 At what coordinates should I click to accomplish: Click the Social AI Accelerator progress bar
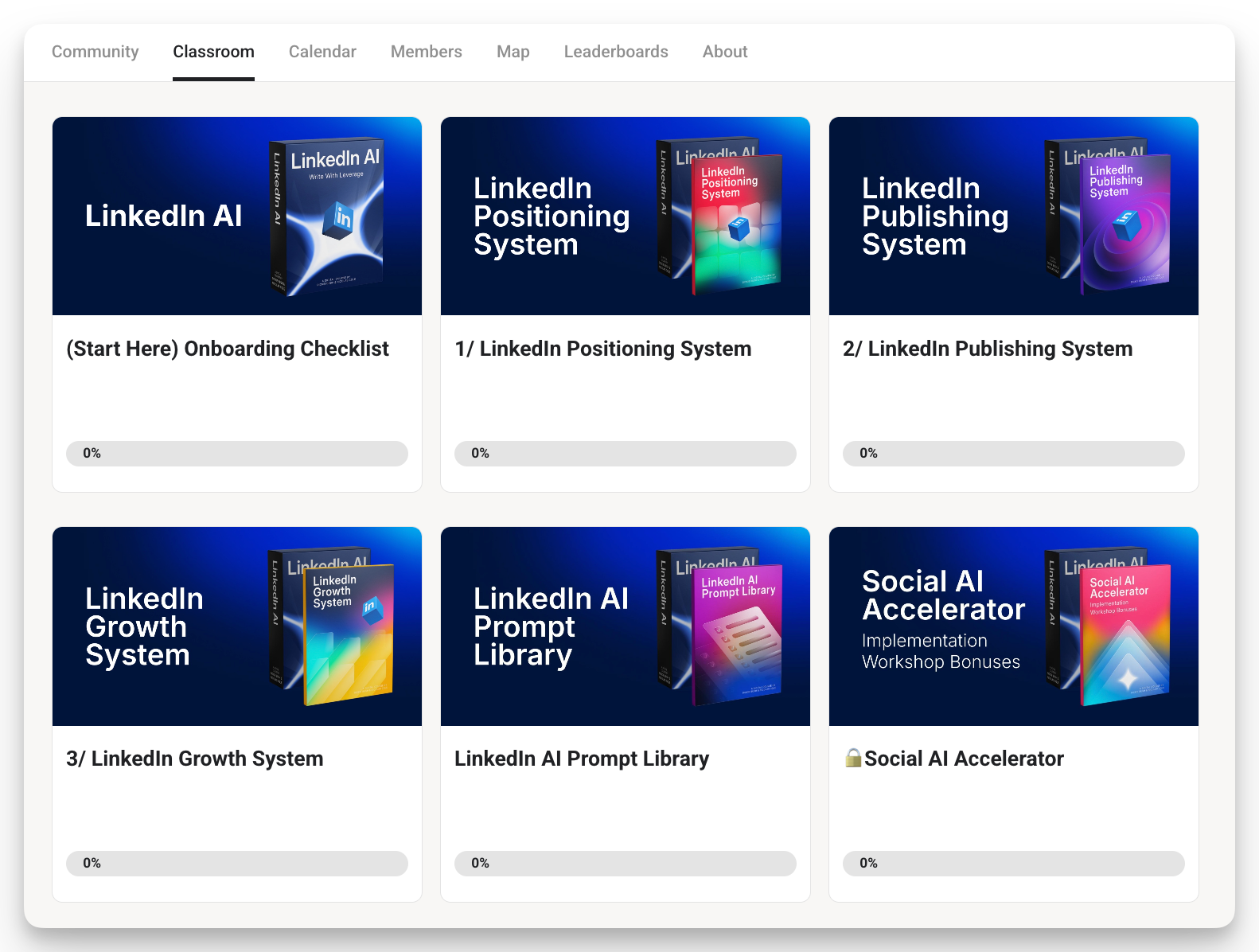(x=1014, y=864)
